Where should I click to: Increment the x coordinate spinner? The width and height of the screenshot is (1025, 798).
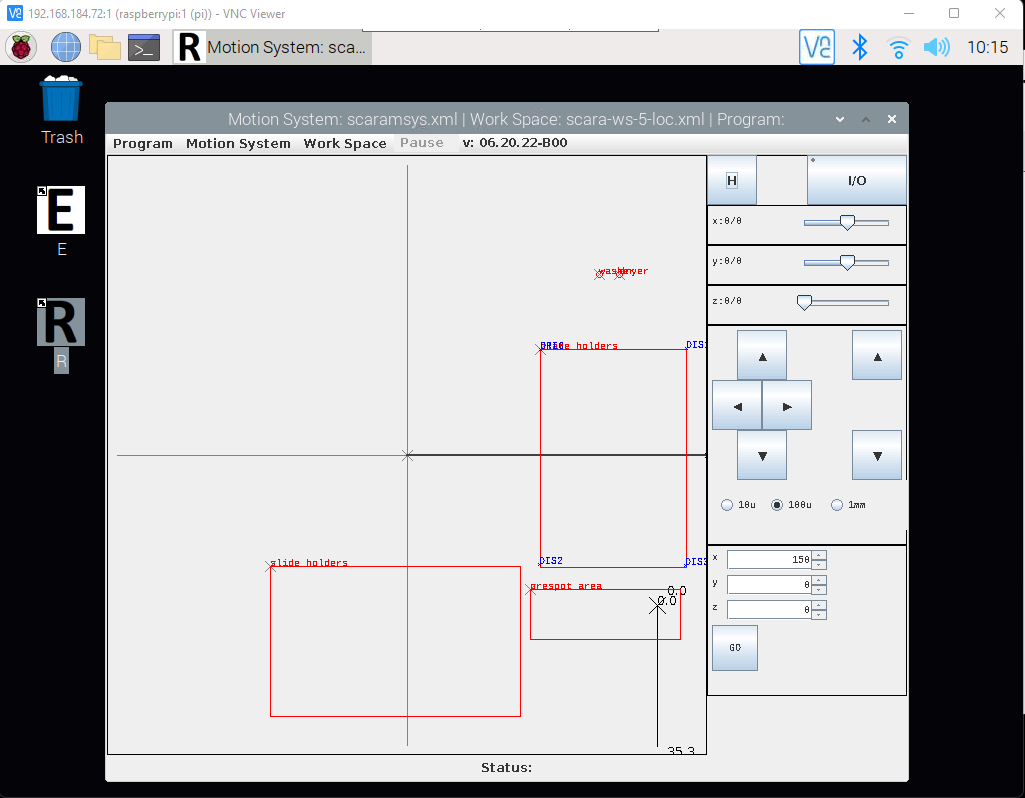[x=819, y=556]
